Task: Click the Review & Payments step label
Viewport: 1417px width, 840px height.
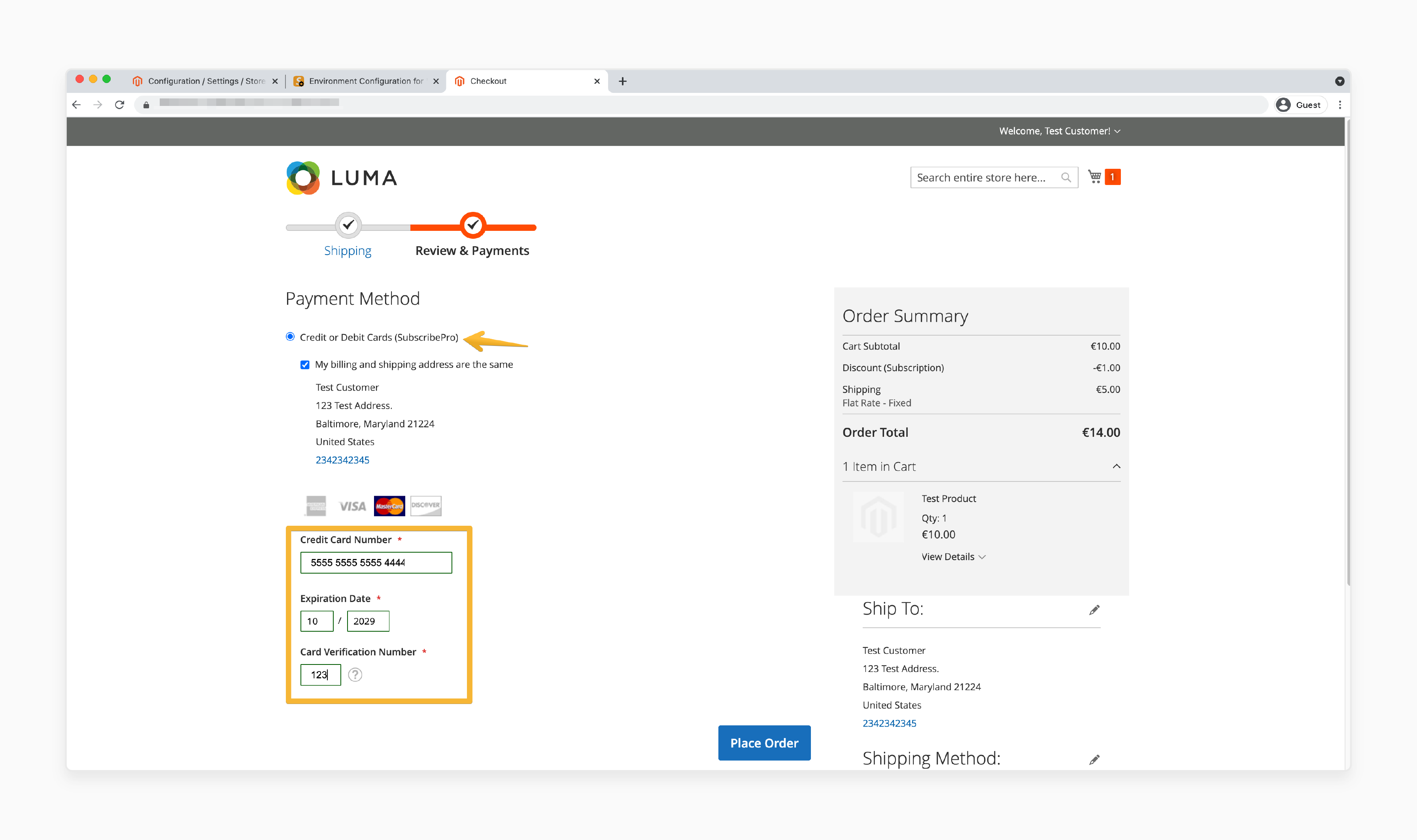Action: click(x=472, y=250)
